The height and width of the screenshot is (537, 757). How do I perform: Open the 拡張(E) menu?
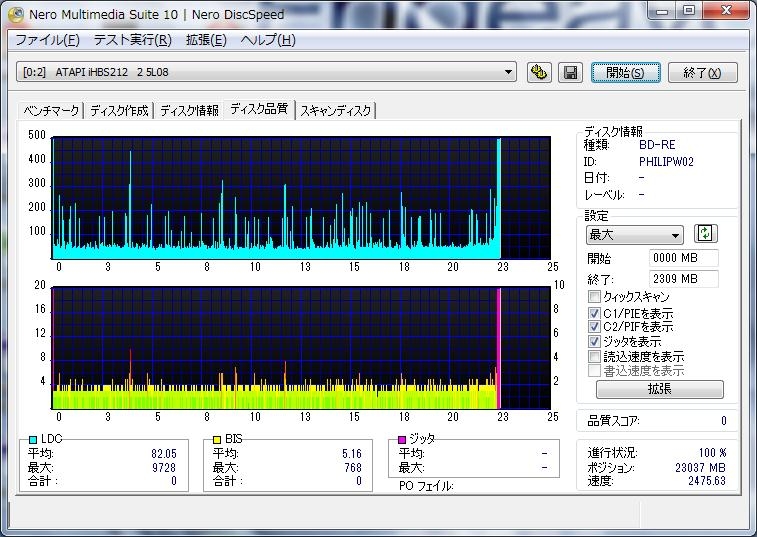tap(206, 40)
